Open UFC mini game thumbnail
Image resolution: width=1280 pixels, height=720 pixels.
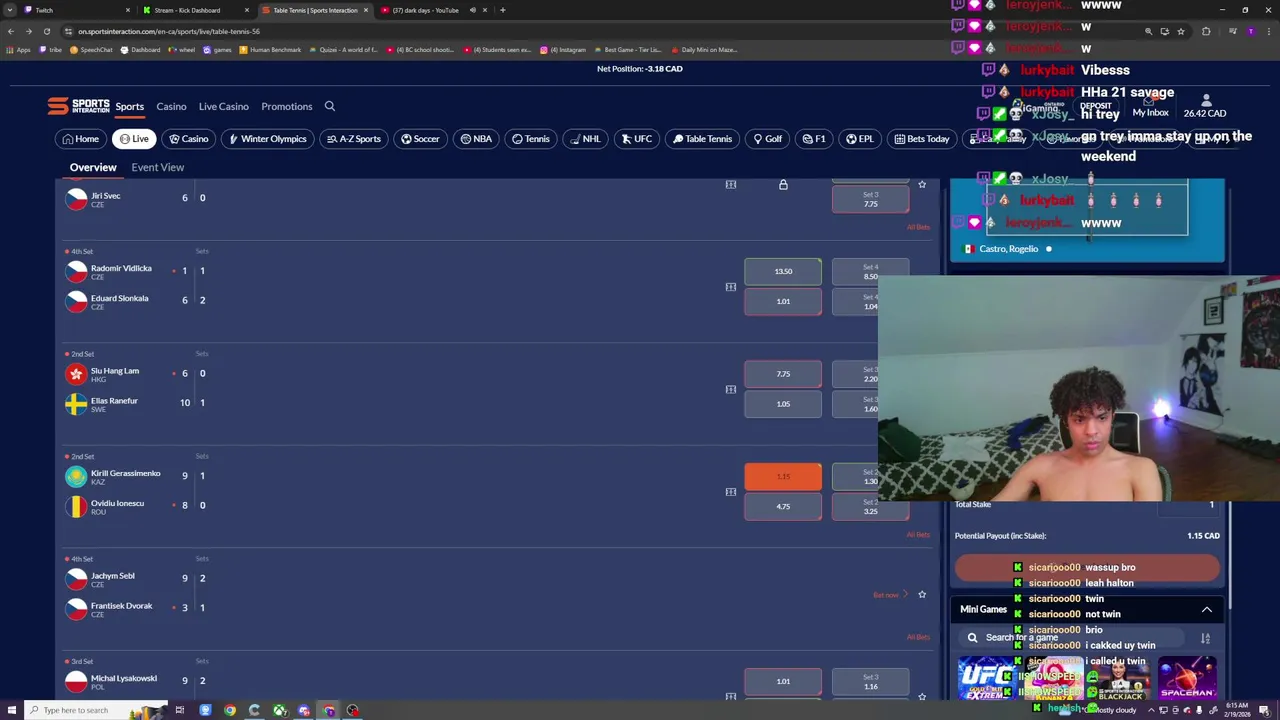(x=986, y=677)
